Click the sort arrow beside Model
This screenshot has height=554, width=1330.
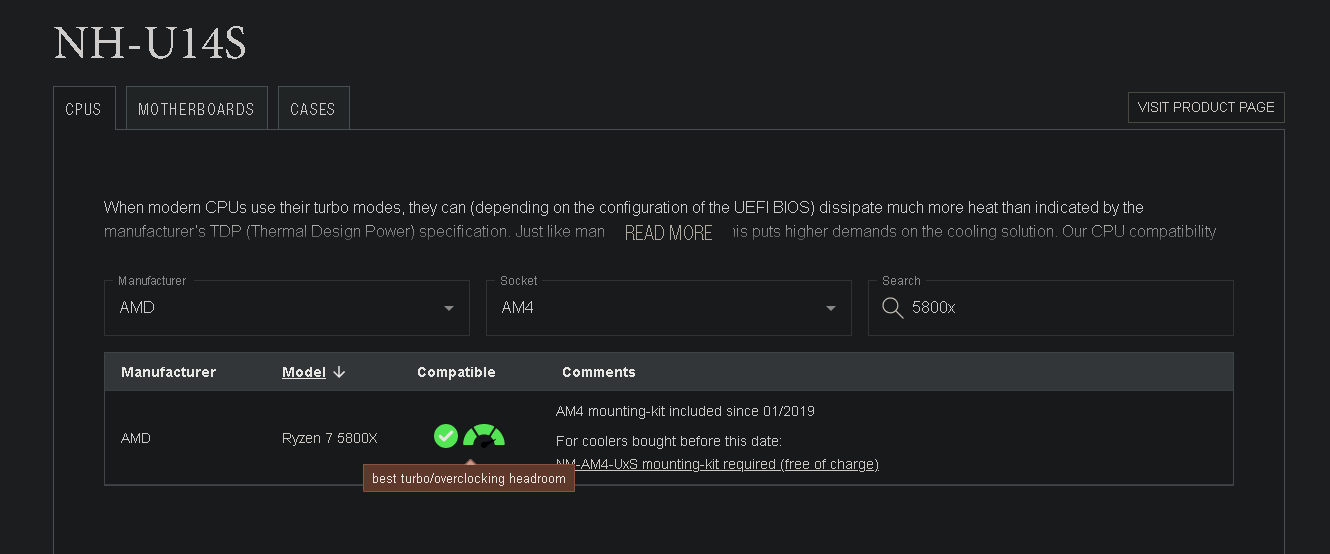(339, 372)
